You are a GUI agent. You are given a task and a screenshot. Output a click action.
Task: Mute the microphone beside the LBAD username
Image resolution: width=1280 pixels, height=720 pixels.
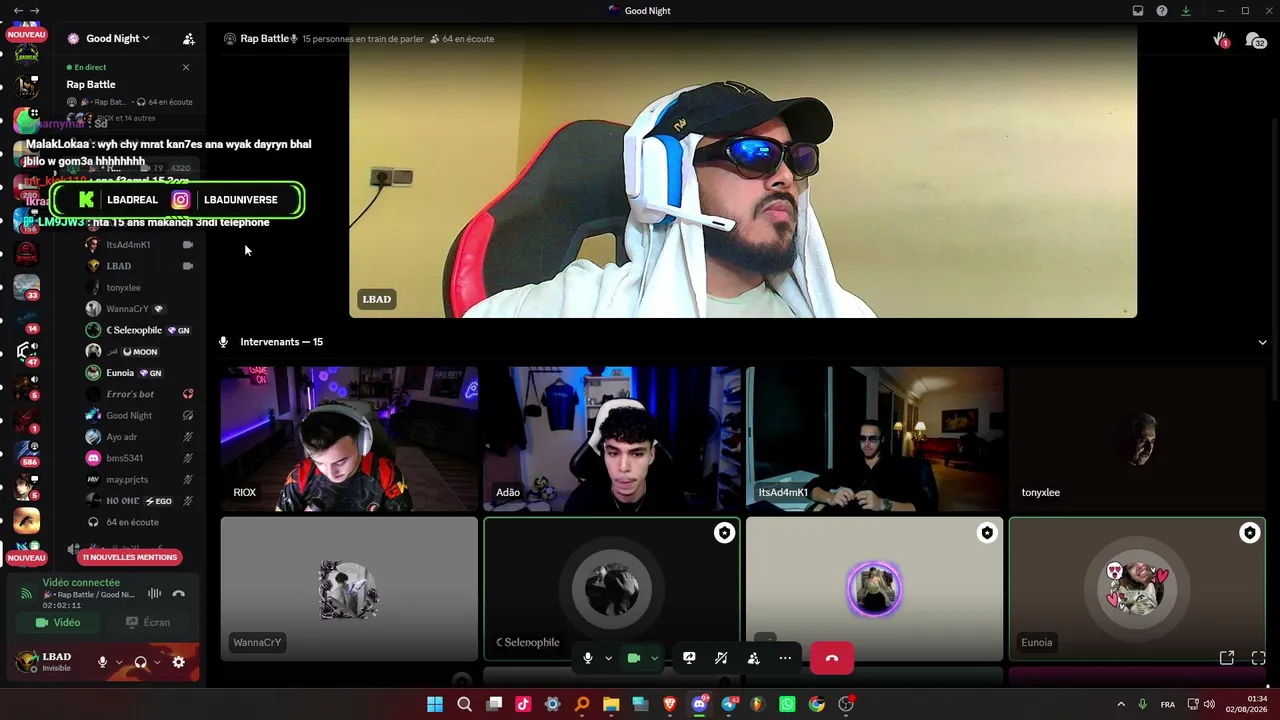(x=102, y=662)
